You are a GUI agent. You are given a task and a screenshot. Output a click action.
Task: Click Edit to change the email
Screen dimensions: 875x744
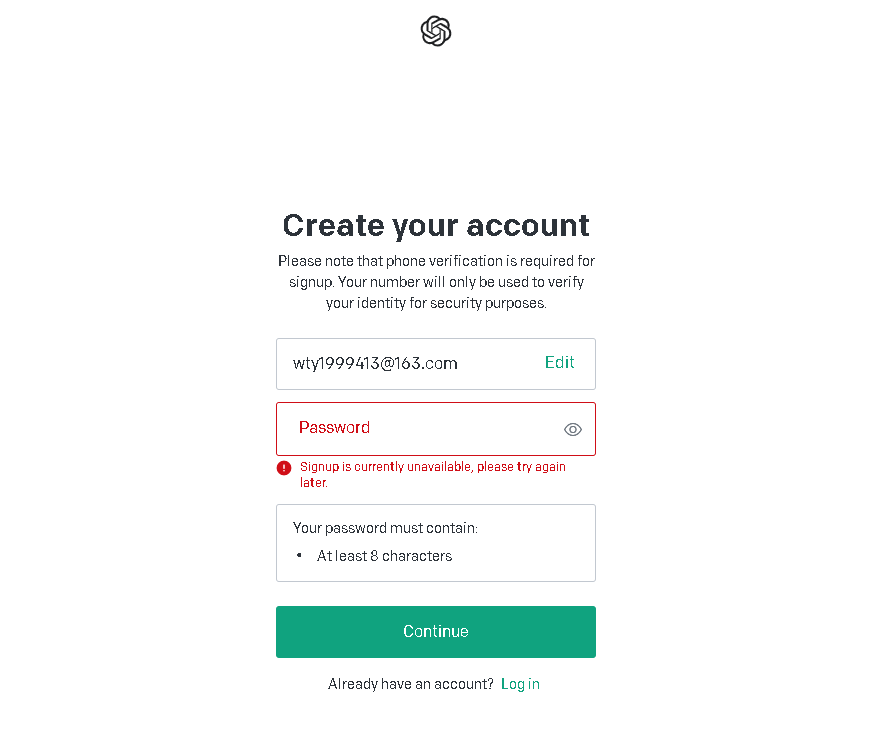(x=559, y=363)
